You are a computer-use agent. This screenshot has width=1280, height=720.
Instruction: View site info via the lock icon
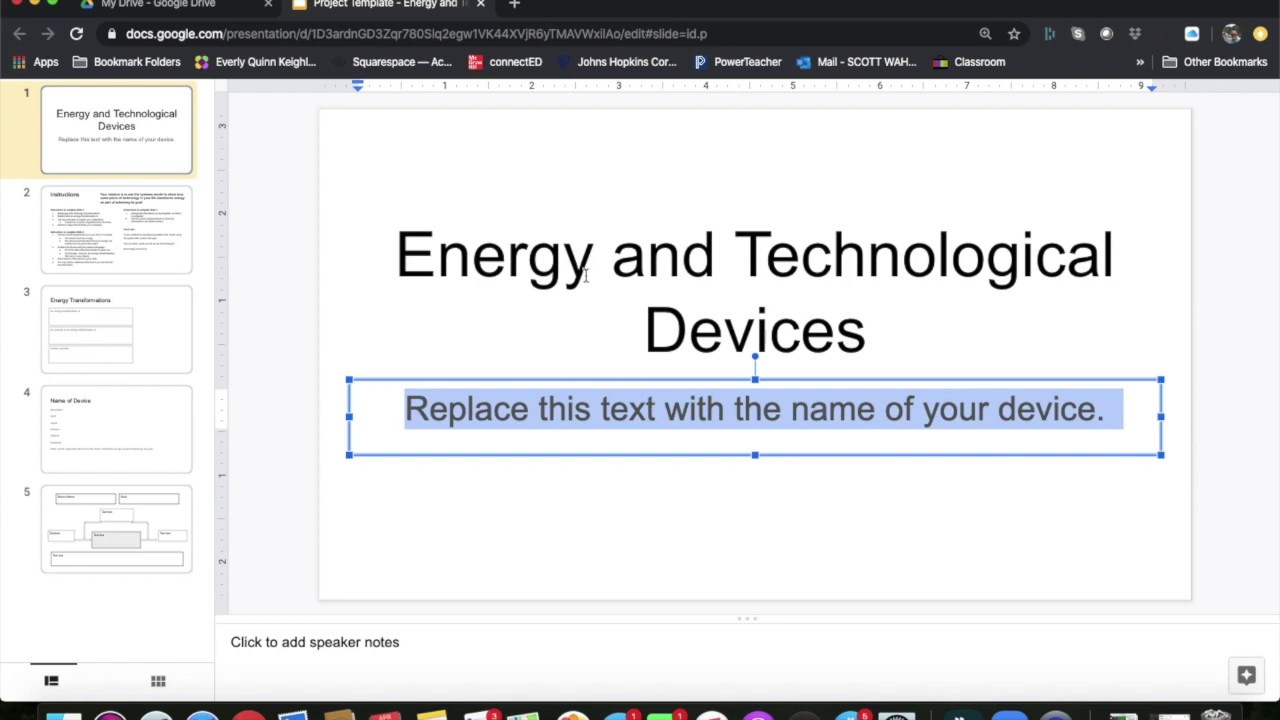click(x=112, y=34)
